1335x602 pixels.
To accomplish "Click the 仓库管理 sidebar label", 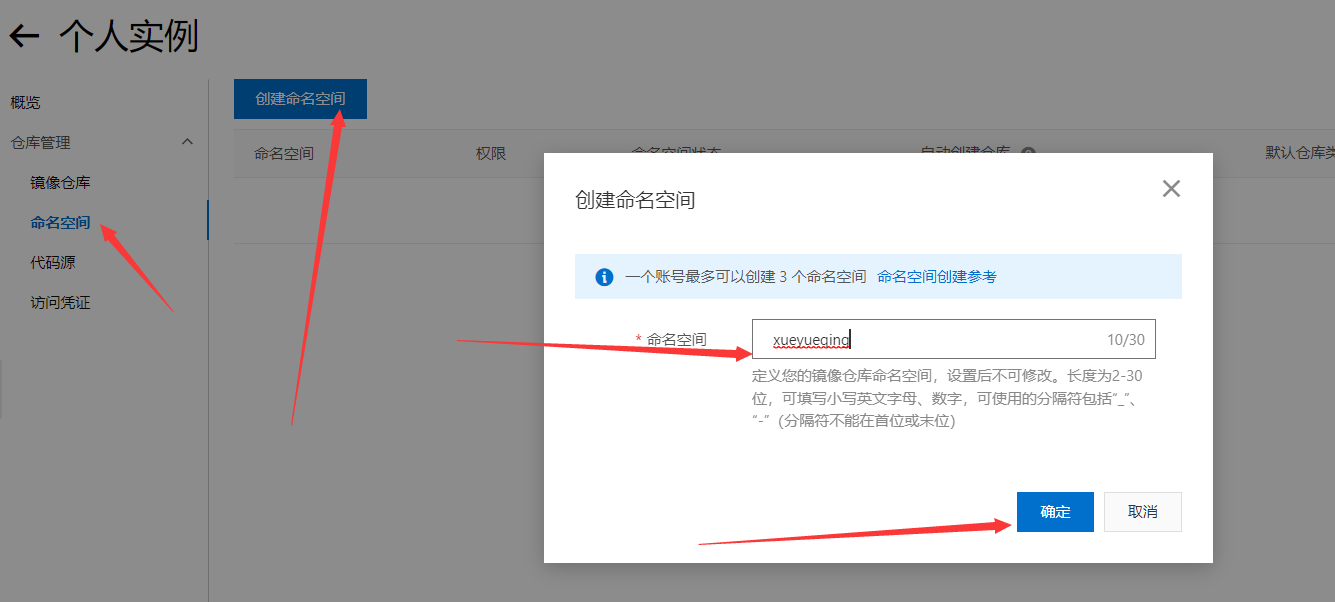I will tap(40, 143).
